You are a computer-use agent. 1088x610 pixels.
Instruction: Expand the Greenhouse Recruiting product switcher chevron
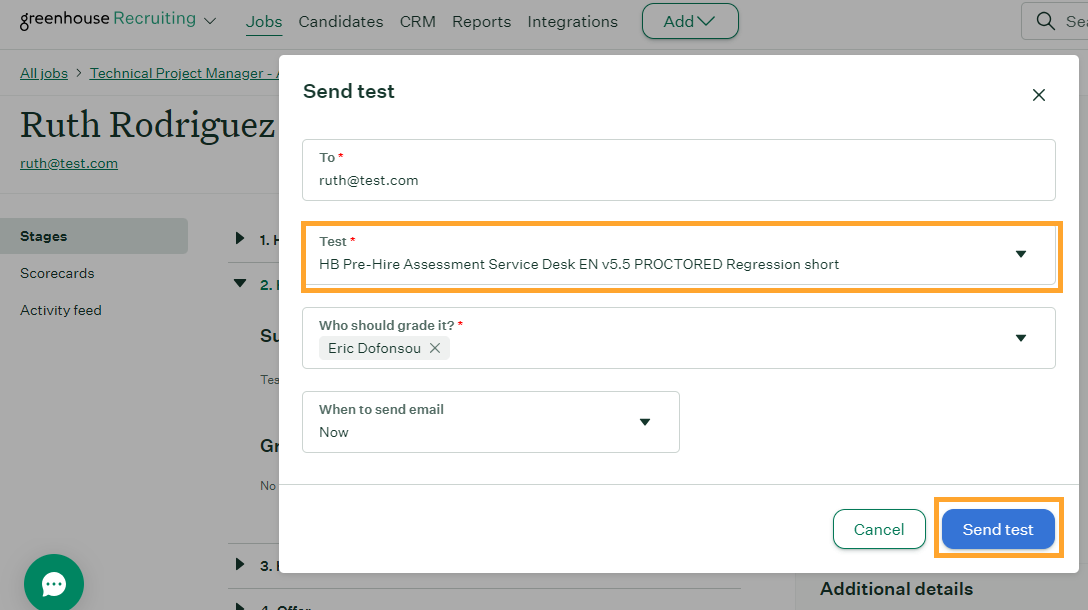click(x=210, y=21)
